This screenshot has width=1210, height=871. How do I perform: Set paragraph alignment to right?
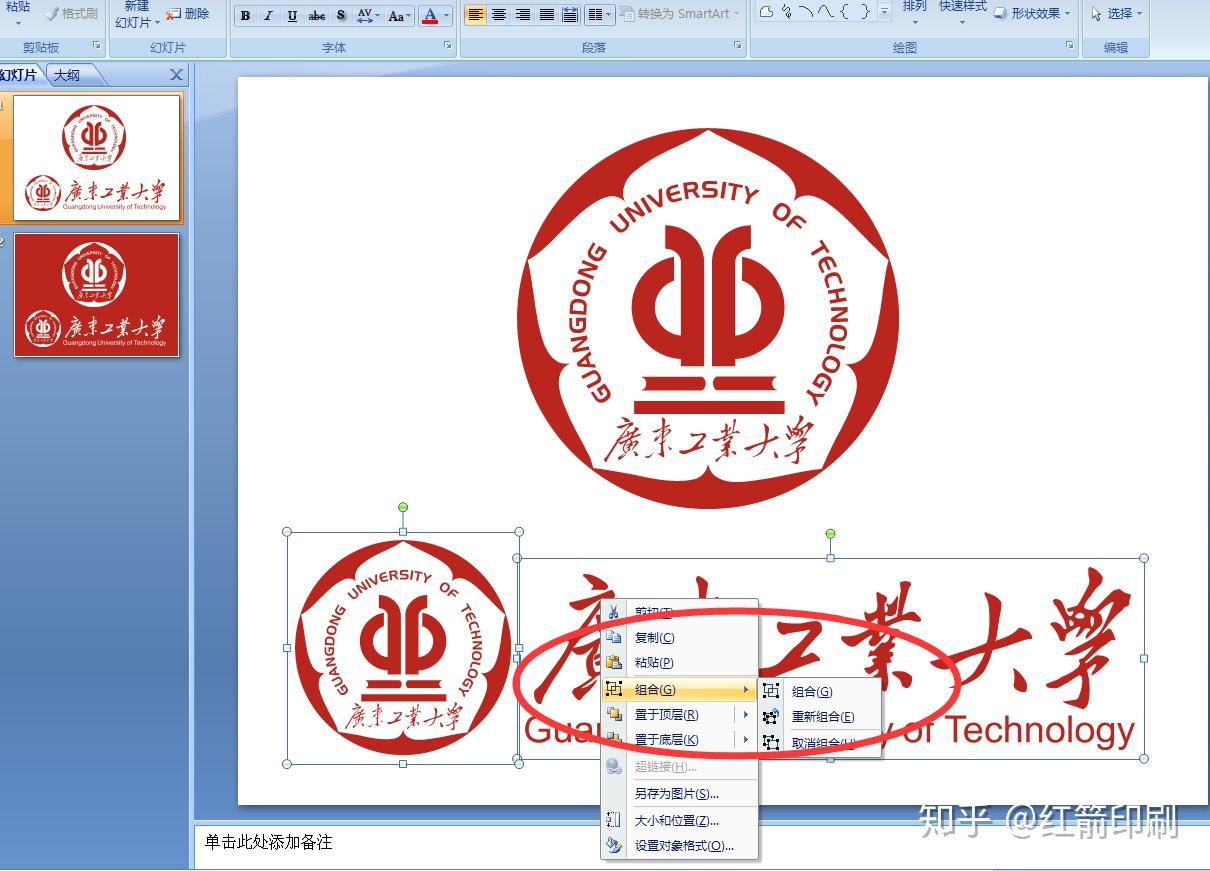pos(523,15)
